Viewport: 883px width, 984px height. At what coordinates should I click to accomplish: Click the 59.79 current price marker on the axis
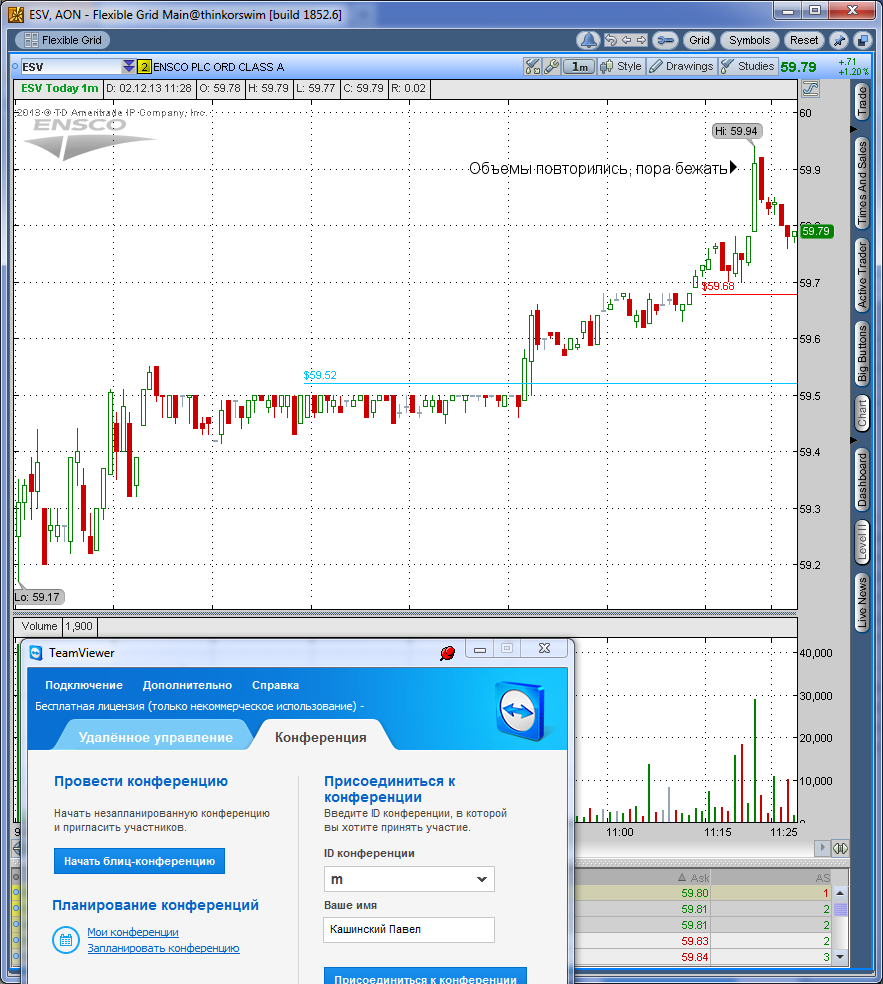[x=816, y=231]
